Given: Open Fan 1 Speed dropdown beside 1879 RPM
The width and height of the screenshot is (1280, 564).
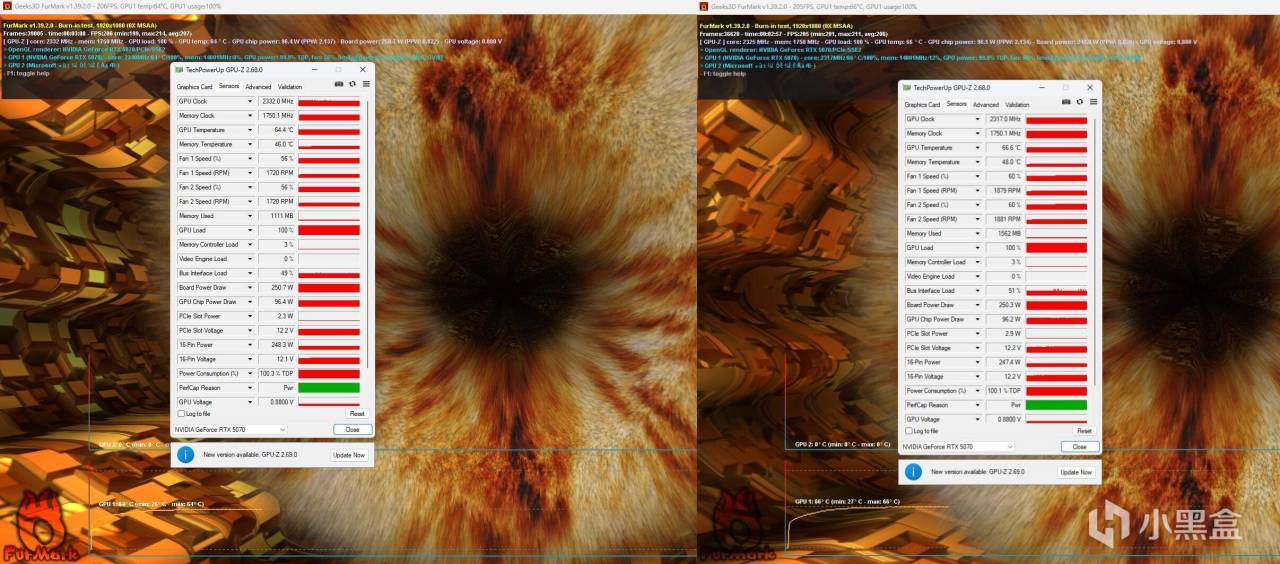Looking at the screenshot, I should pos(978,190).
